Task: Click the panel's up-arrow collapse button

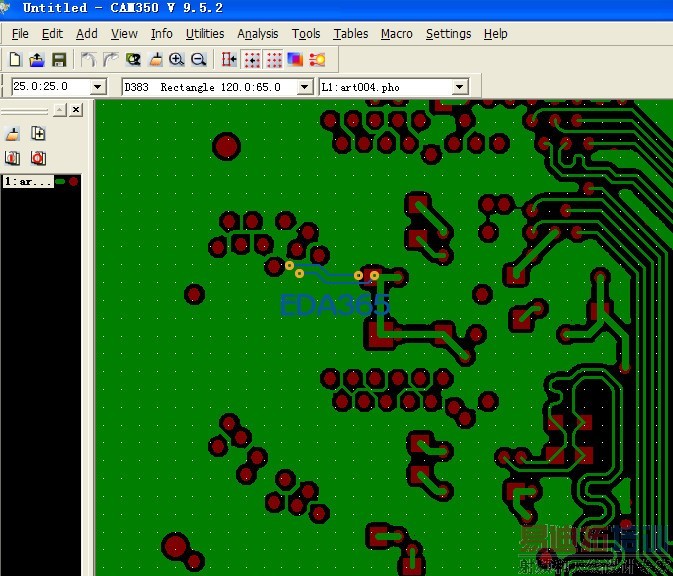Action: click(x=59, y=110)
